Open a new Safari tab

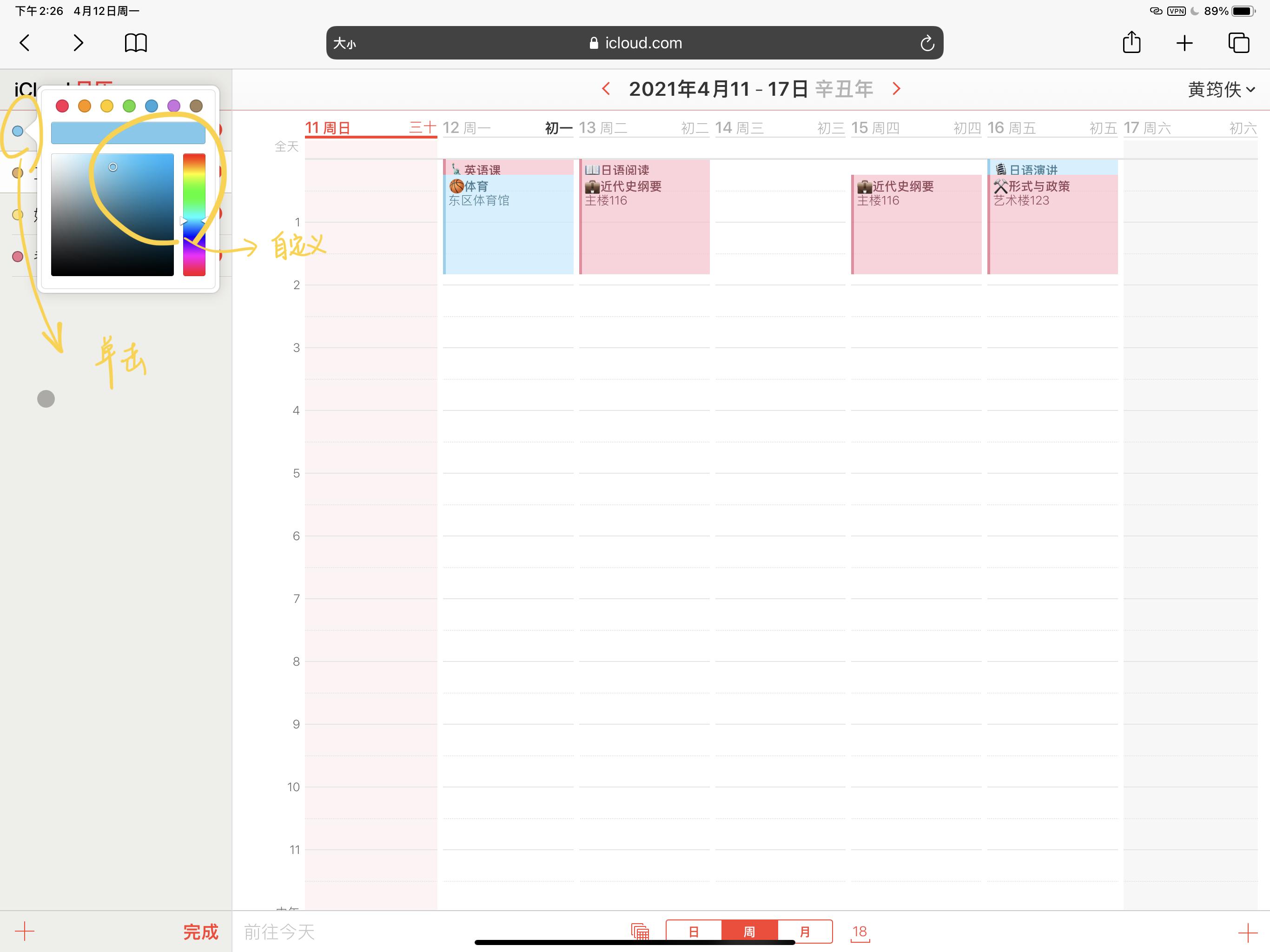pos(1184,42)
